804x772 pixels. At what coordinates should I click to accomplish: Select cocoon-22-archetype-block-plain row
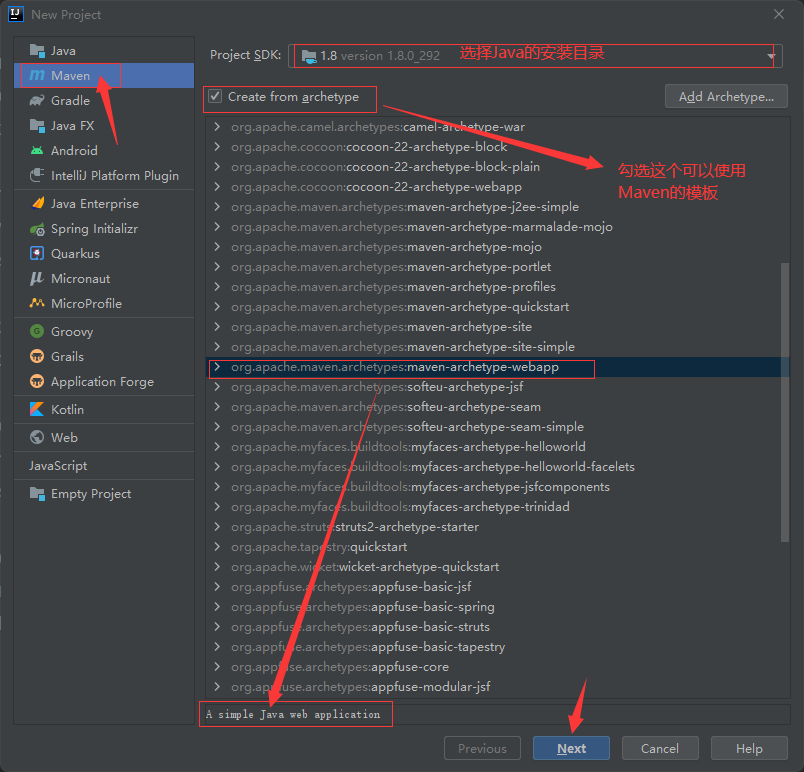497,167
